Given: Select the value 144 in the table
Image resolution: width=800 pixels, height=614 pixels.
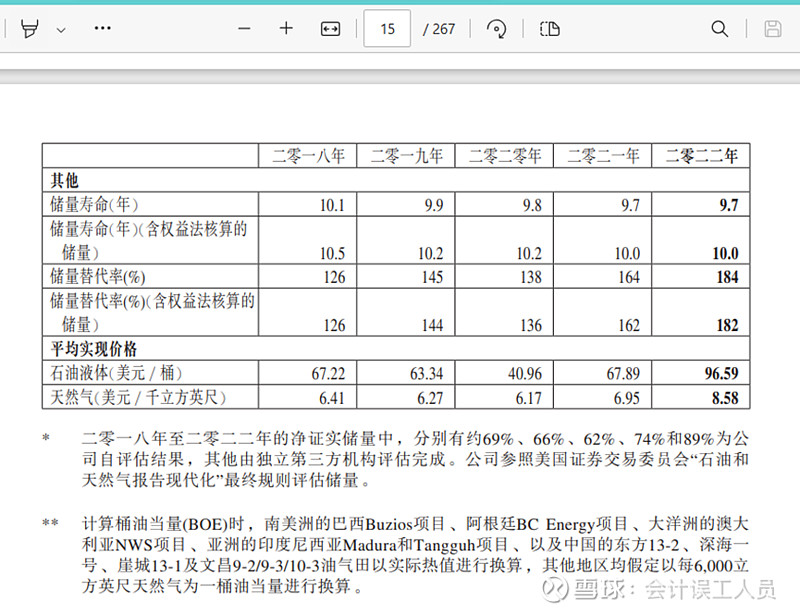Looking at the screenshot, I should pyautogui.click(x=432, y=325).
